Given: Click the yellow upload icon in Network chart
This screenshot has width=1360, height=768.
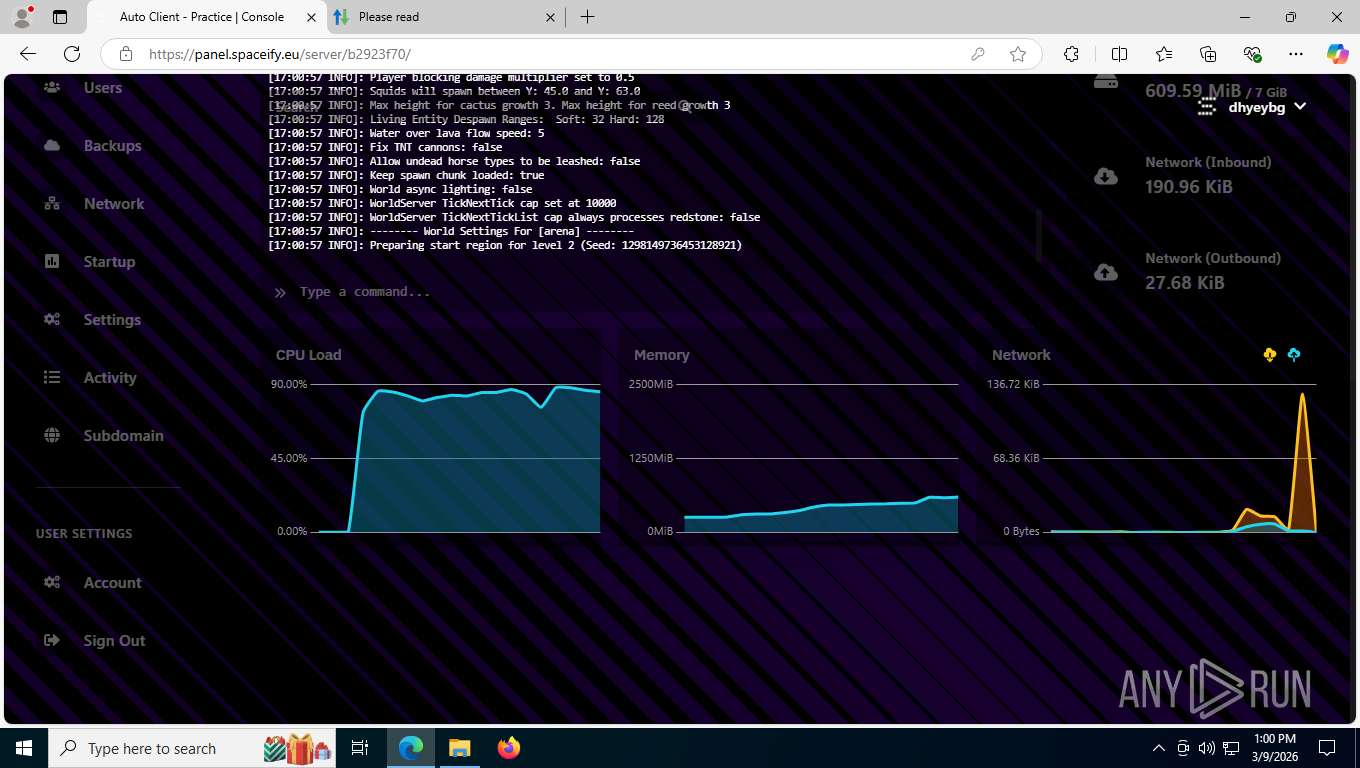Looking at the screenshot, I should pos(1270,355).
